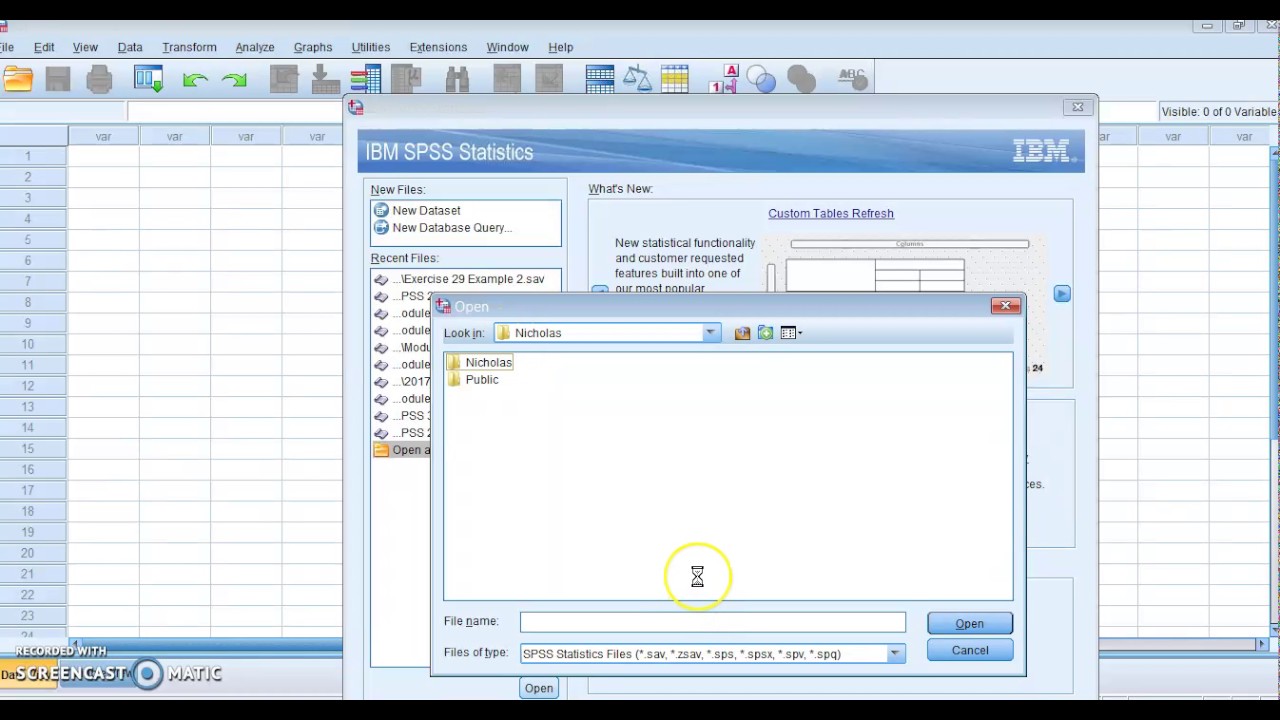Screen dimensions: 1280x720
Task: Open the Transform menu
Action: tap(189, 47)
